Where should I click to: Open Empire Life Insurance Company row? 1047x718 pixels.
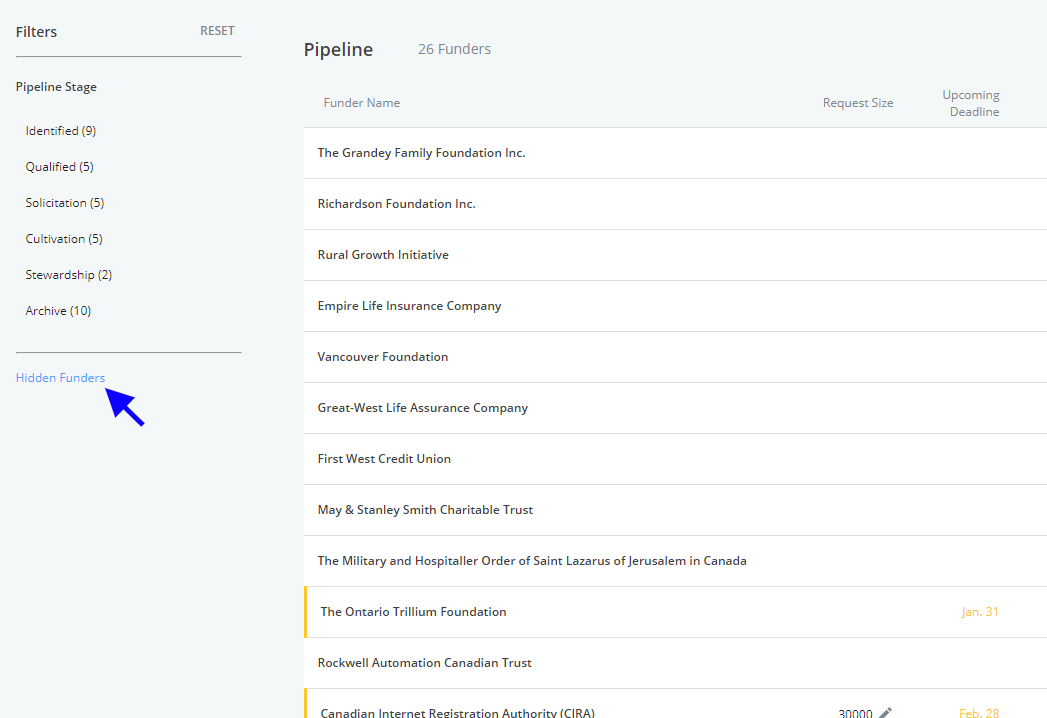coord(675,306)
